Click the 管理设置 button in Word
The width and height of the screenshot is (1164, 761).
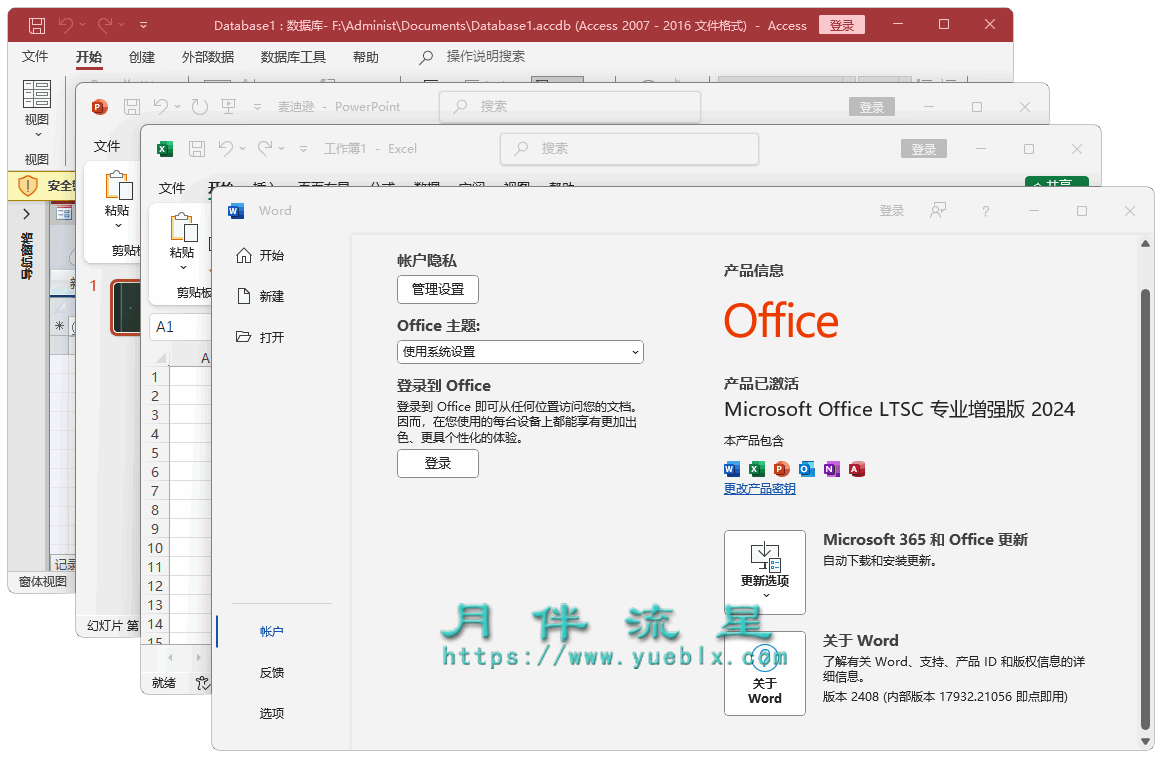point(438,290)
